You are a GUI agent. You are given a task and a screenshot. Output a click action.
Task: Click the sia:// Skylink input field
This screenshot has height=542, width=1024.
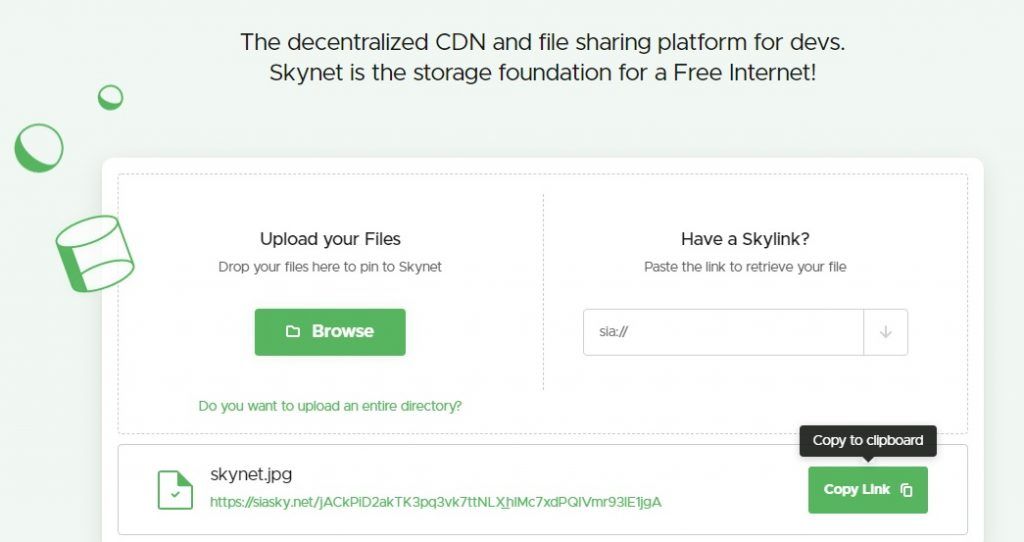tap(723, 332)
